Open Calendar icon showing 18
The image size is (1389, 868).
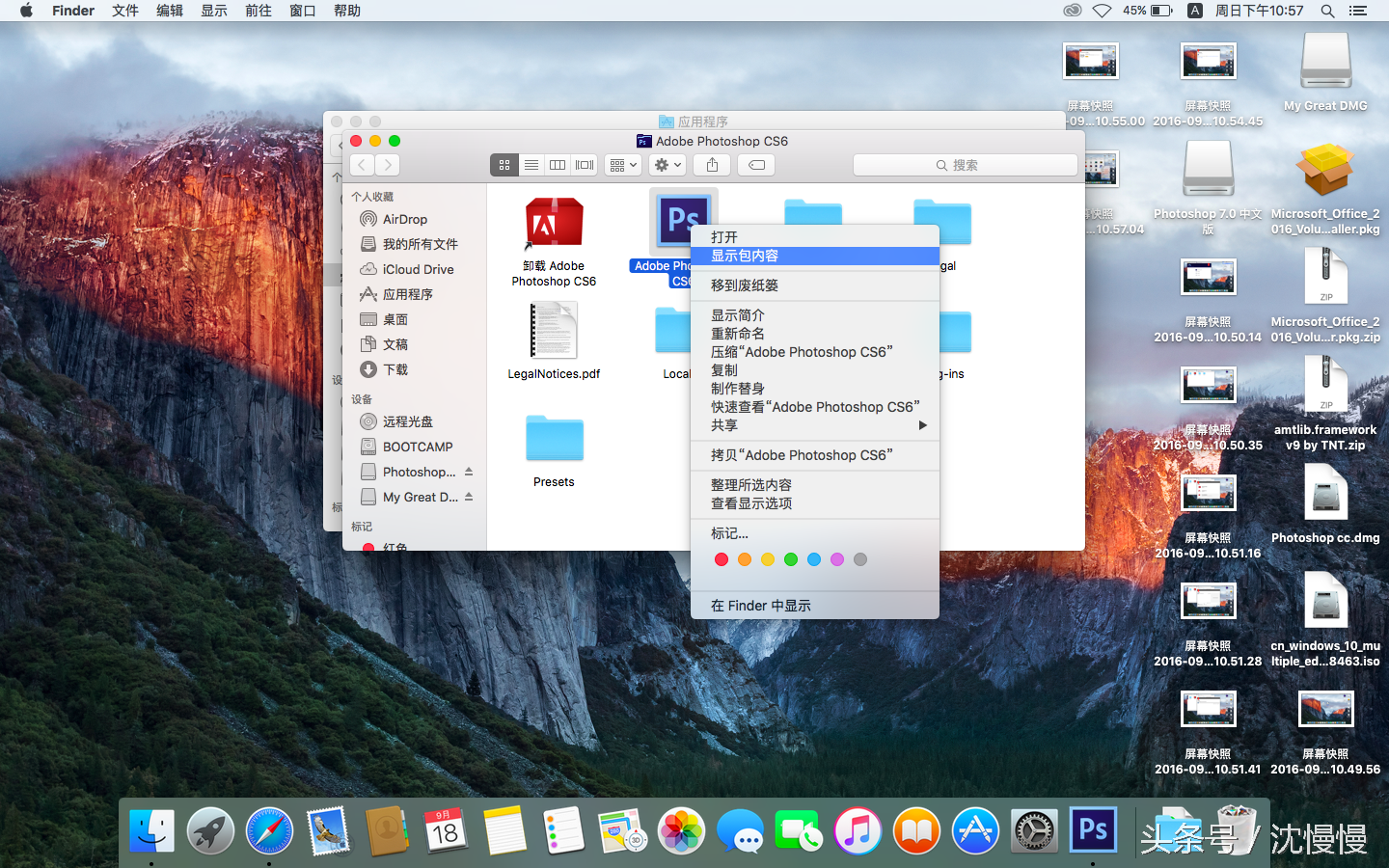point(445,830)
